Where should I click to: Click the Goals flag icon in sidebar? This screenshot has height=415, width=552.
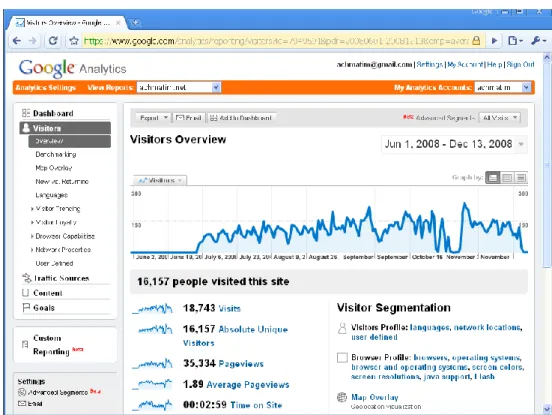(x=26, y=308)
